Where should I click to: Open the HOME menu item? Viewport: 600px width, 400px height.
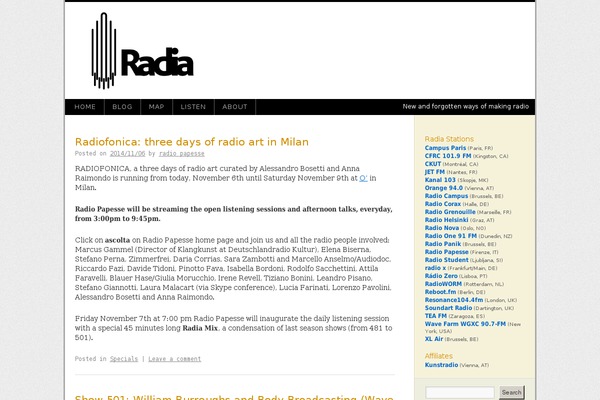click(85, 107)
